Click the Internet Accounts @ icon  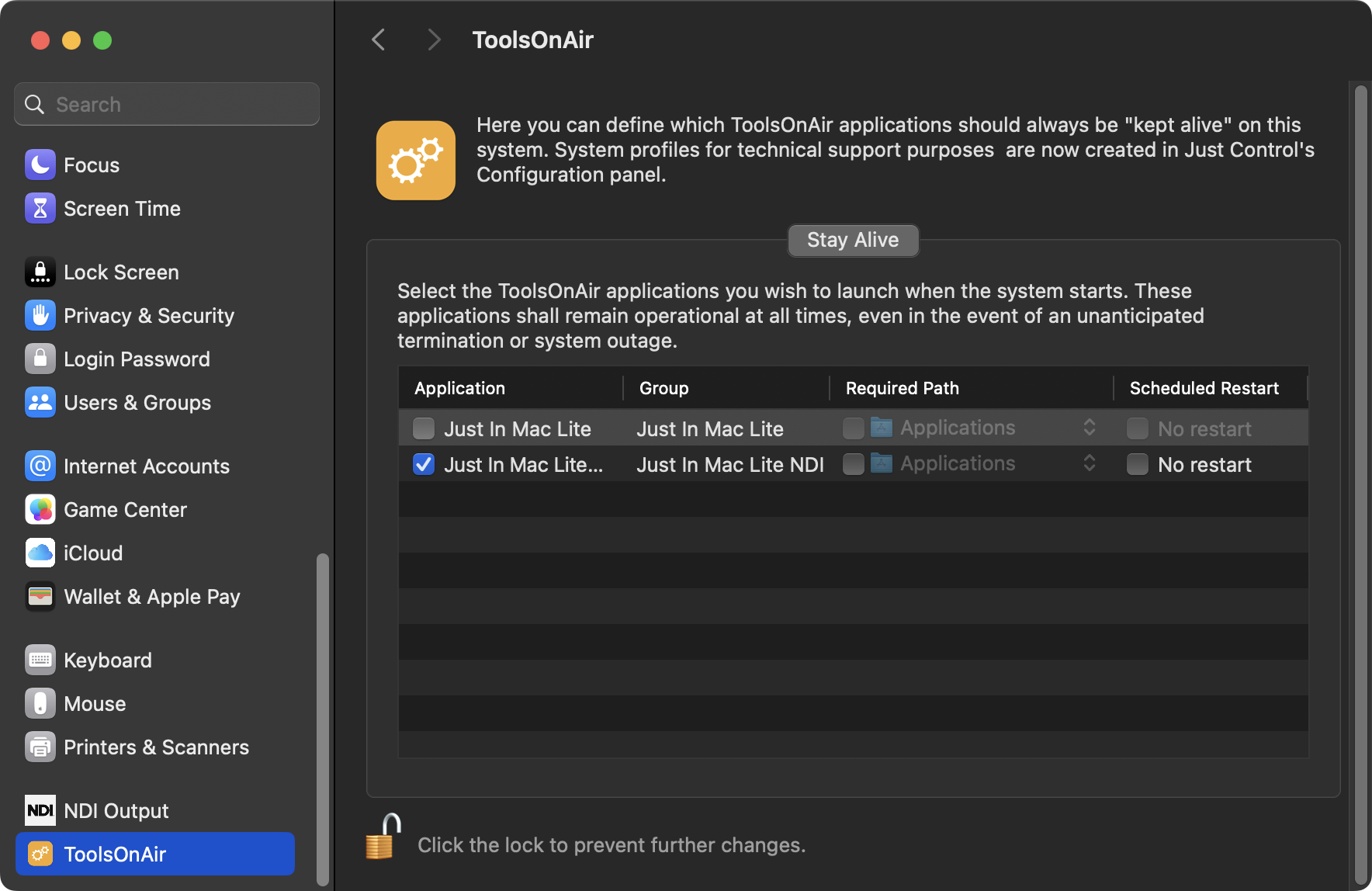click(40, 466)
